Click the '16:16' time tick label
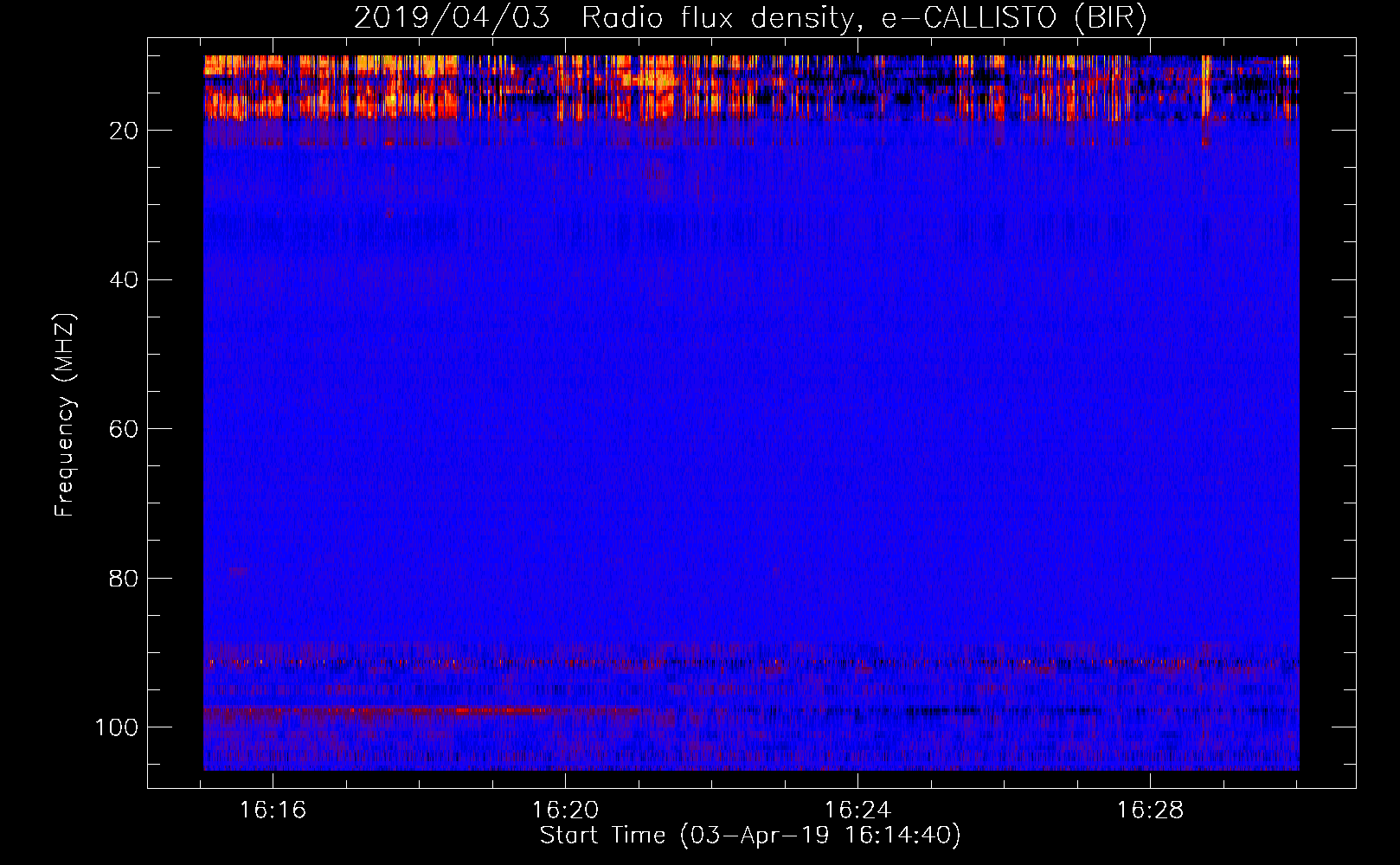Screen dimensions: 1400x865 (x=273, y=811)
